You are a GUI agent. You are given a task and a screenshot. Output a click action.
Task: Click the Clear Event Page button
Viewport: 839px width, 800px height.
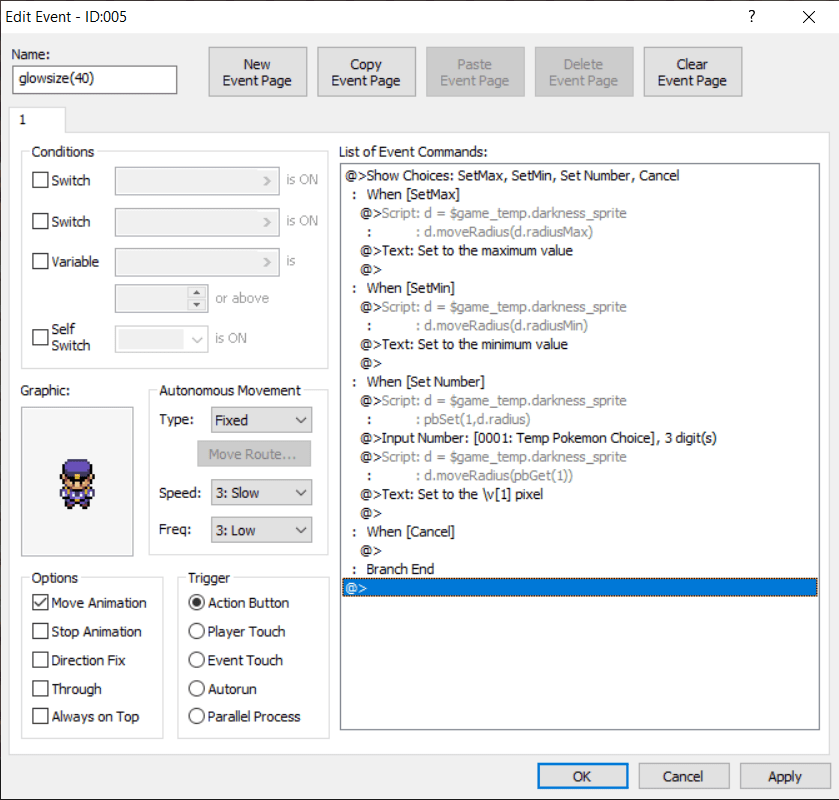coord(692,72)
